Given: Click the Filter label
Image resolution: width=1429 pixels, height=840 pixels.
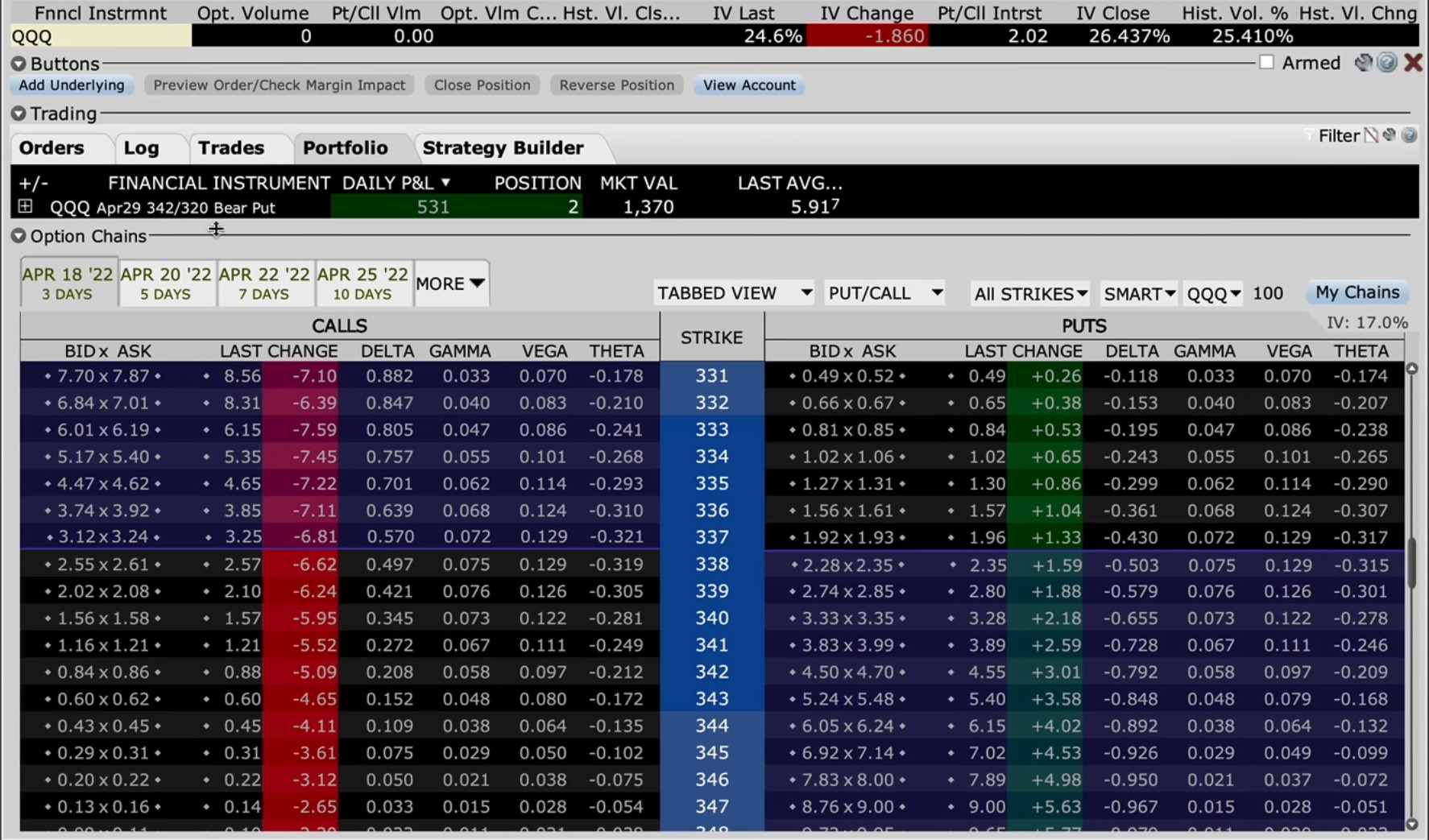Looking at the screenshot, I should pyautogui.click(x=1339, y=136).
